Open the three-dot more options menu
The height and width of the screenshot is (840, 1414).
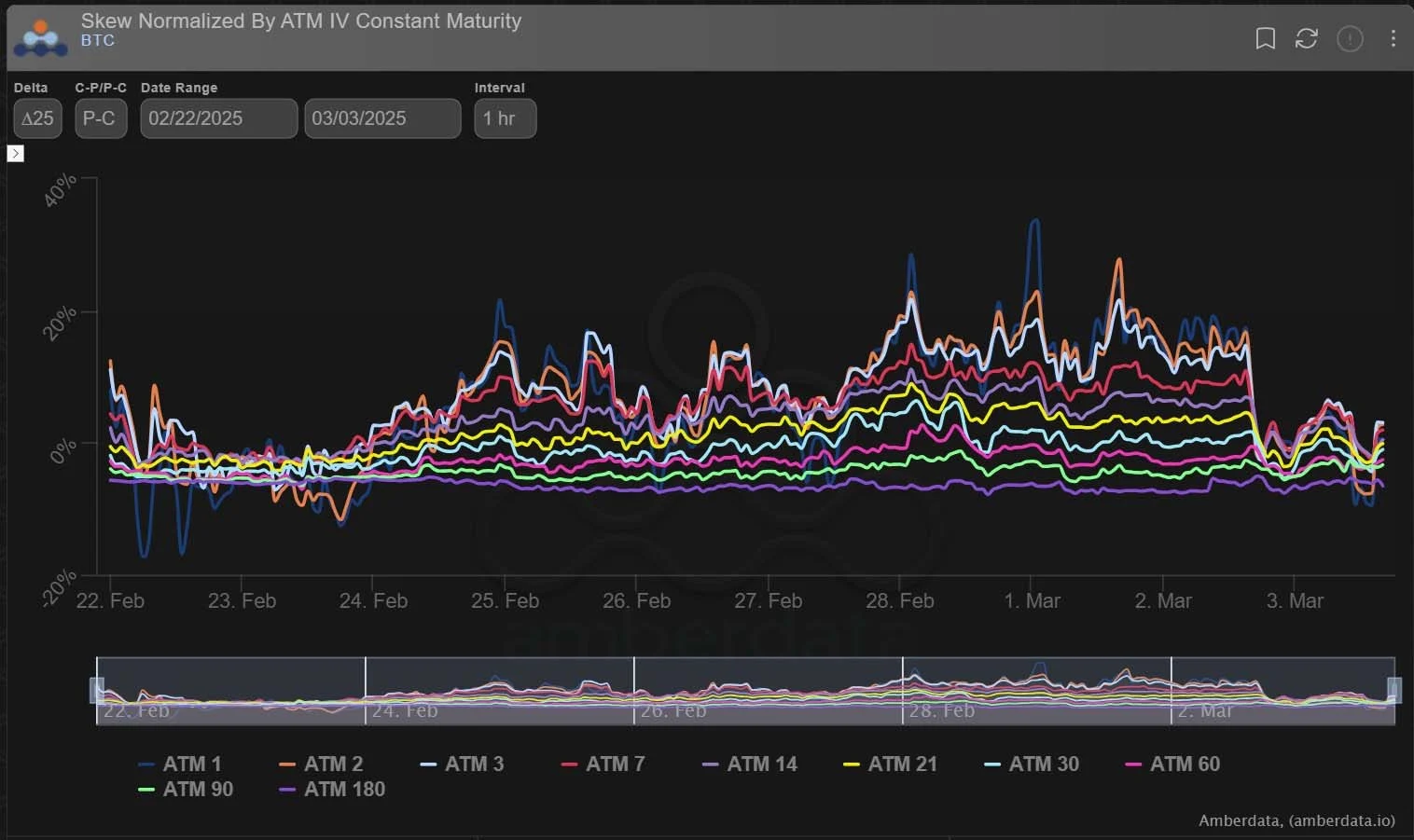coord(1393,38)
